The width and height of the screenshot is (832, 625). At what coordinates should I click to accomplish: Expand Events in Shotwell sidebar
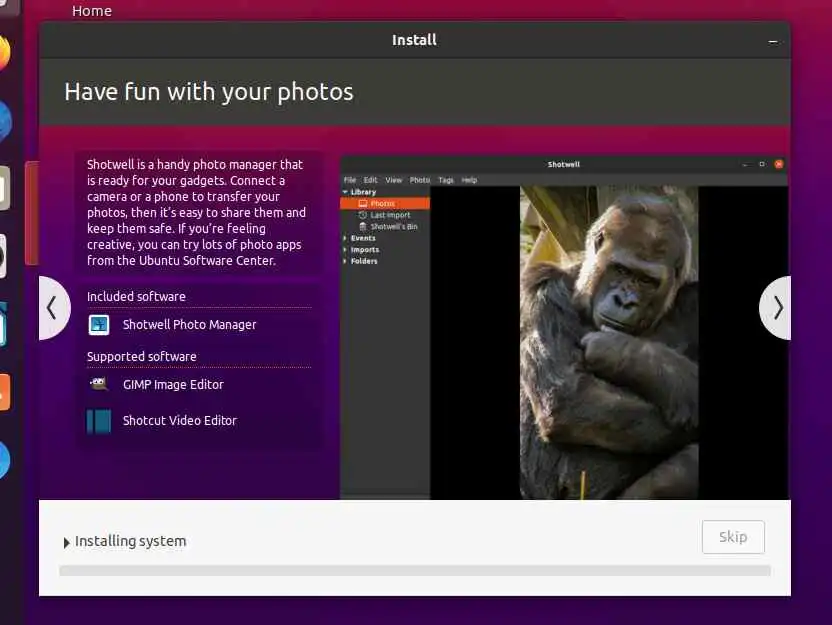pyautogui.click(x=345, y=238)
